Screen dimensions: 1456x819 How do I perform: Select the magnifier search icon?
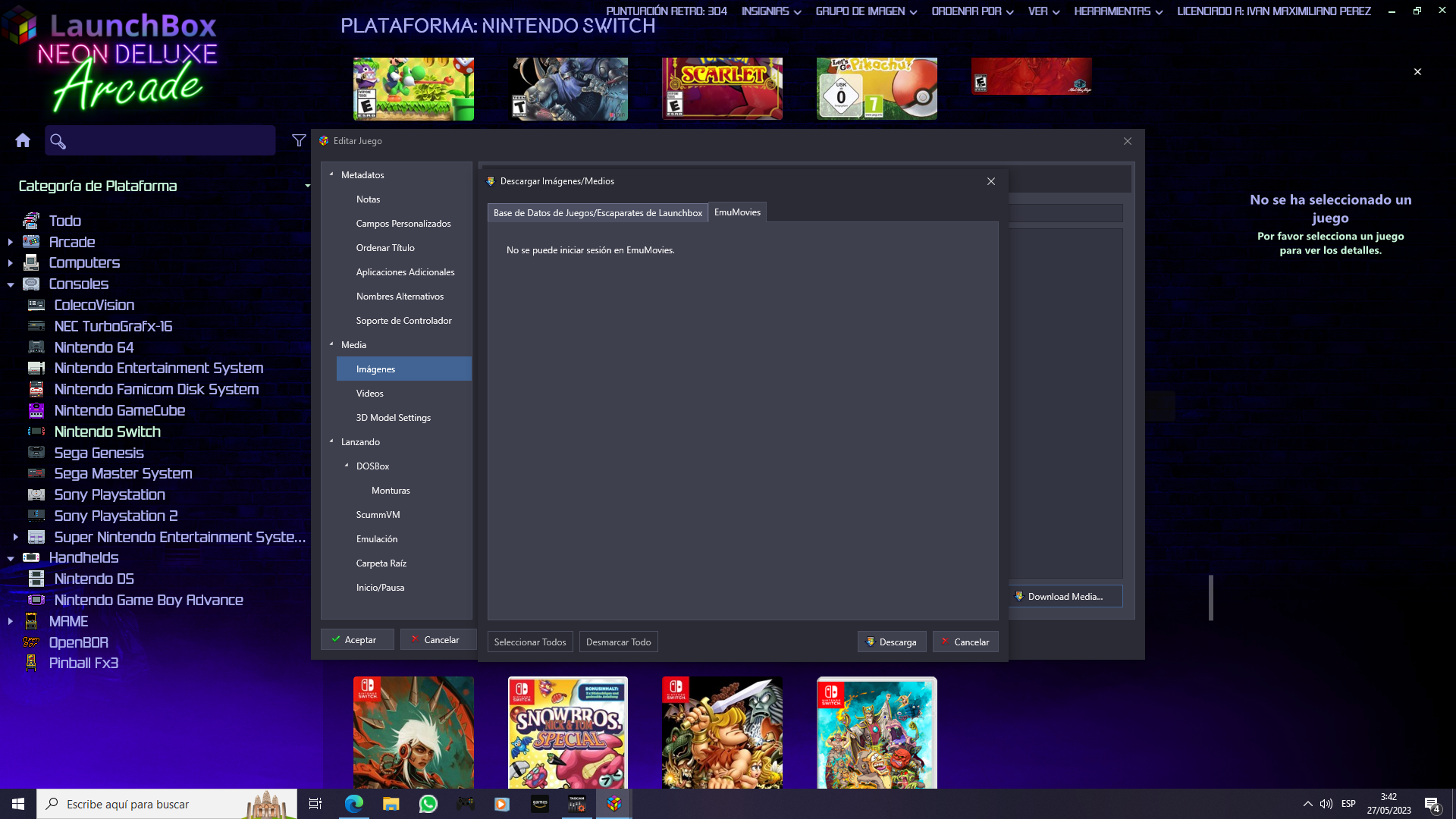pyautogui.click(x=58, y=141)
